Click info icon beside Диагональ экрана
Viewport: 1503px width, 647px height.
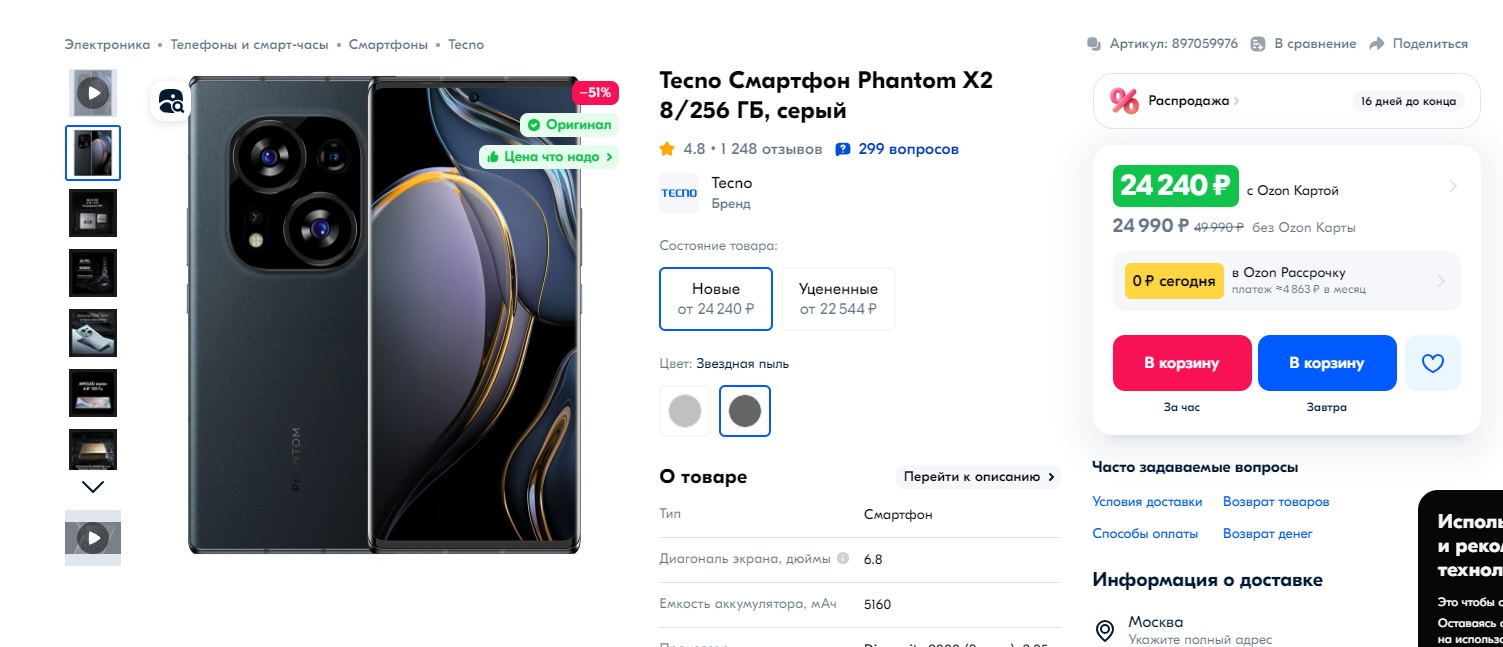click(x=843, y=558)
